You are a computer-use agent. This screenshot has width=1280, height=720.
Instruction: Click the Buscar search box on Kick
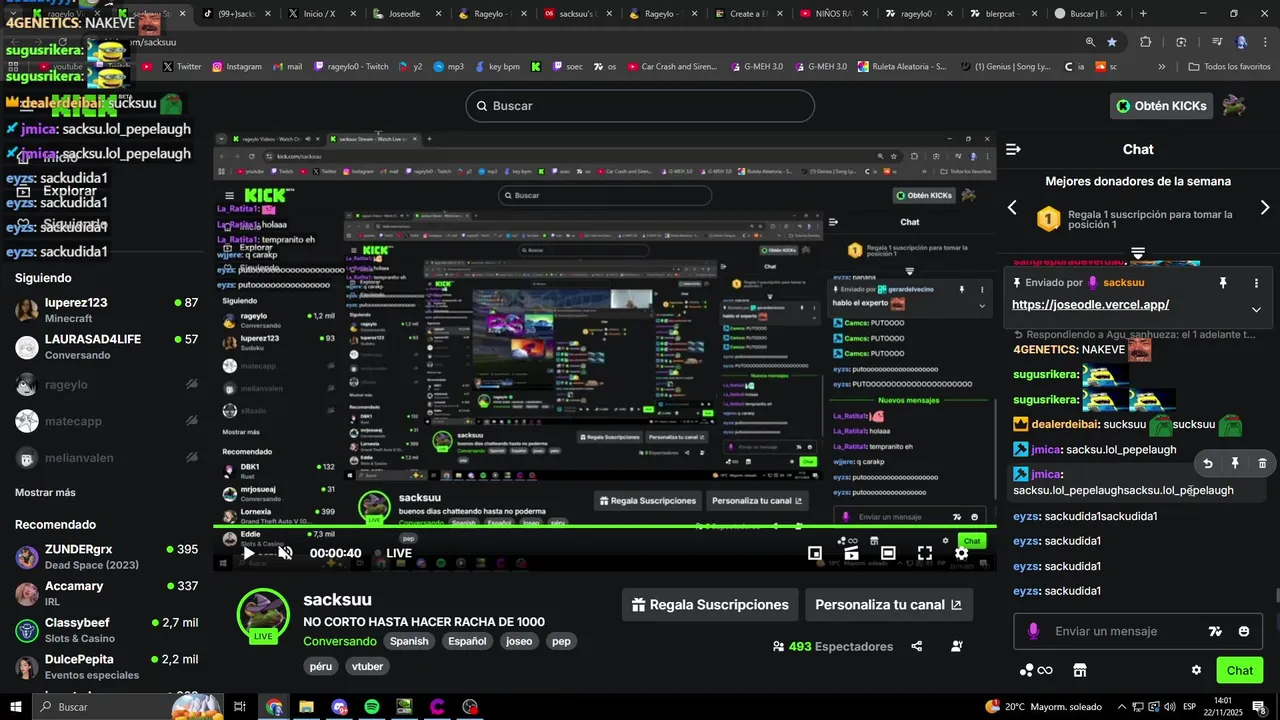[640, 106]
